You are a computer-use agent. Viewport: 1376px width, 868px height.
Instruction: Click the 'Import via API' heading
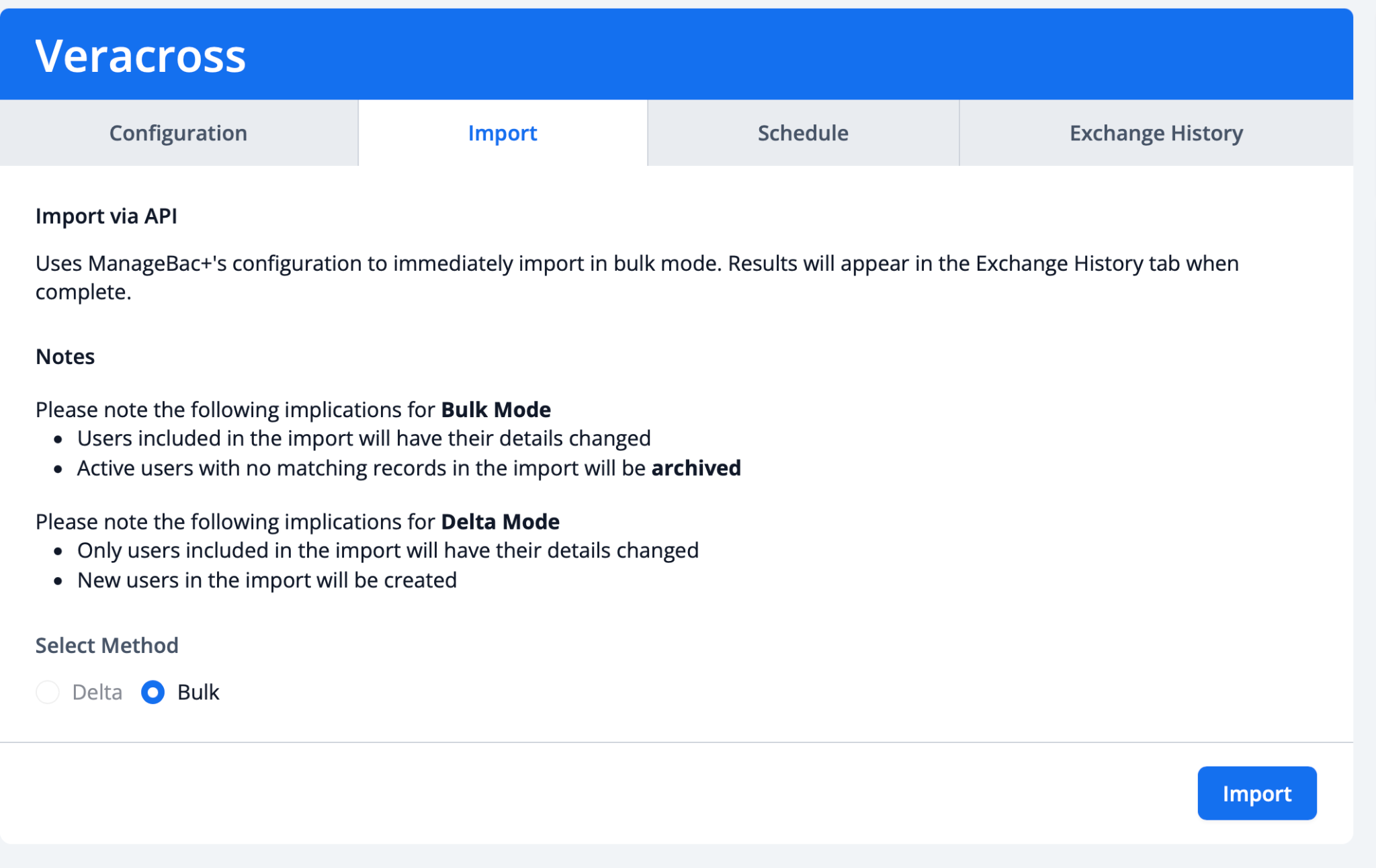[x=106, y=216]
